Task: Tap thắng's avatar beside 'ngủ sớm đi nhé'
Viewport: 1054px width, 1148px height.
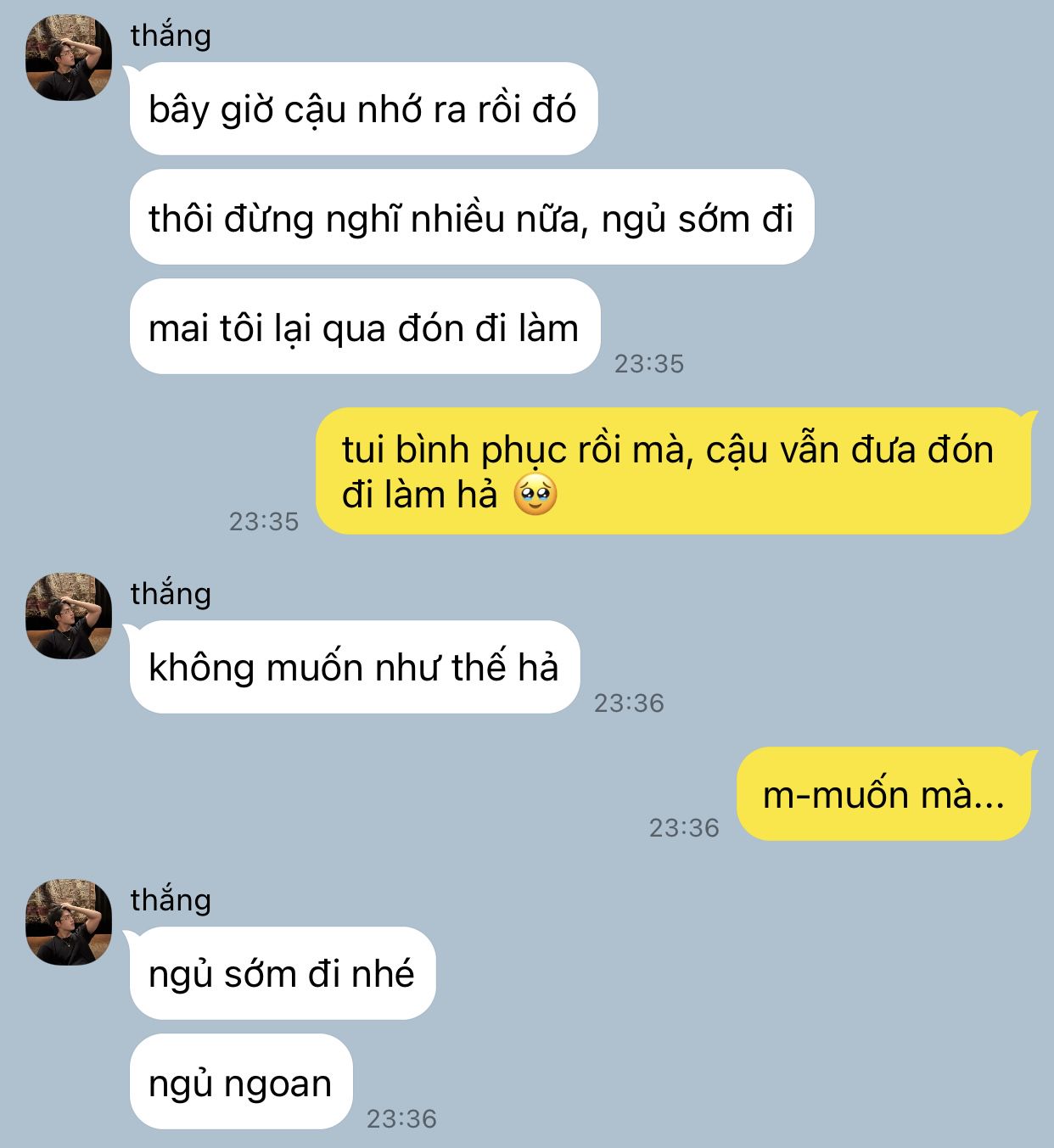Action: tap(69, 921)
